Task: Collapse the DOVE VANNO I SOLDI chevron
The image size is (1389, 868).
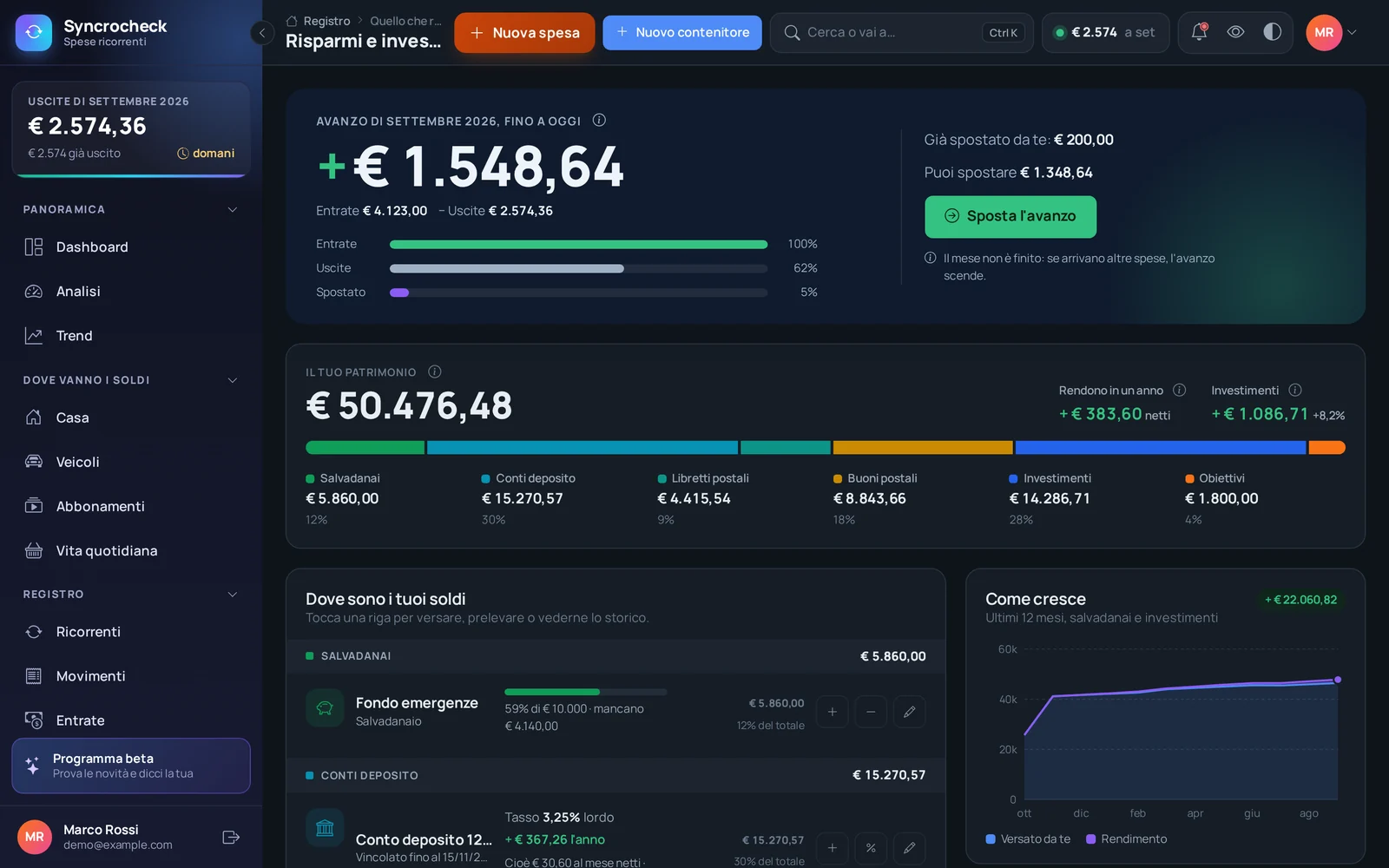Action: pos(233,380)
